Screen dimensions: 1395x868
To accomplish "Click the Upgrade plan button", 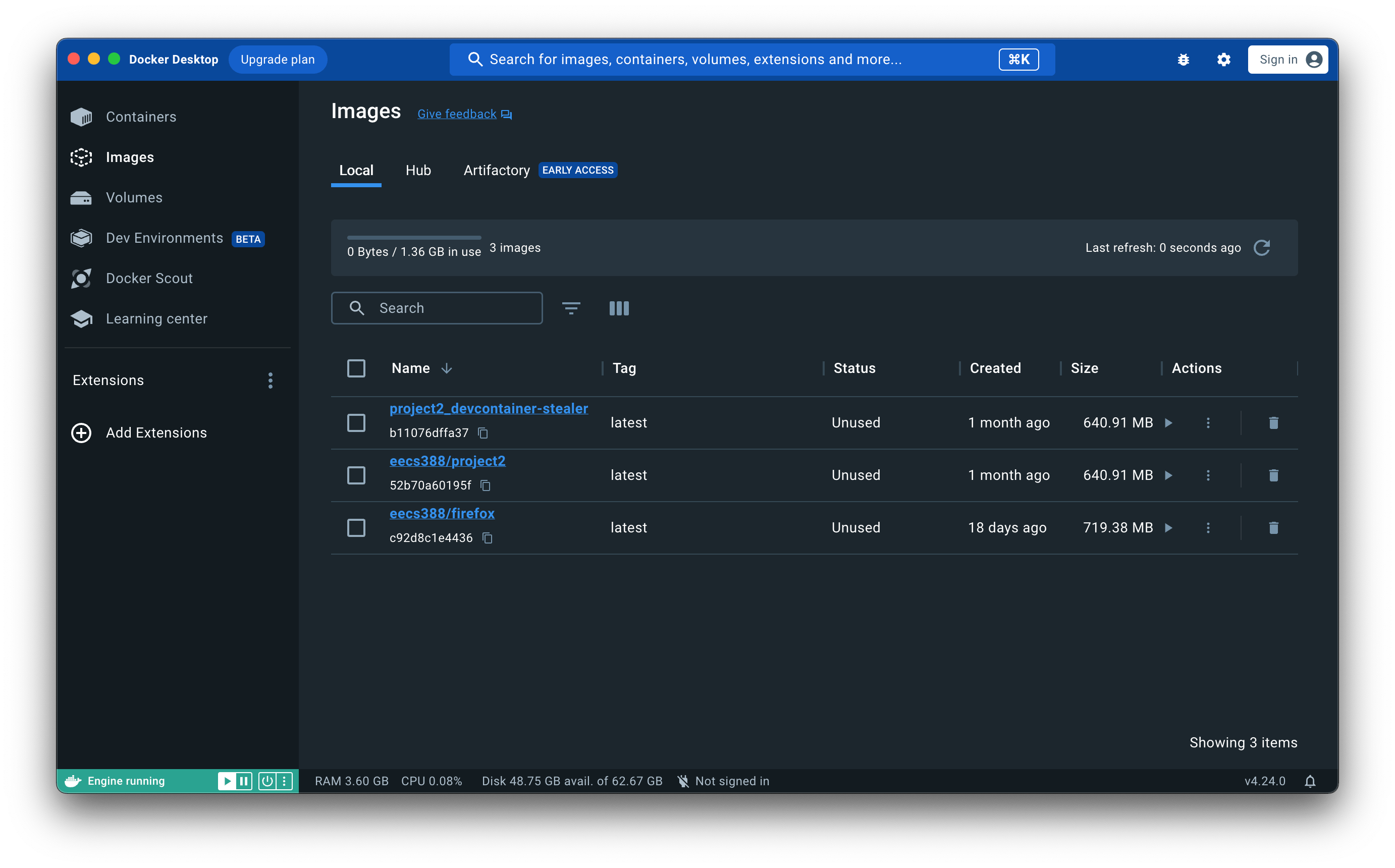I will click(277, 60).
